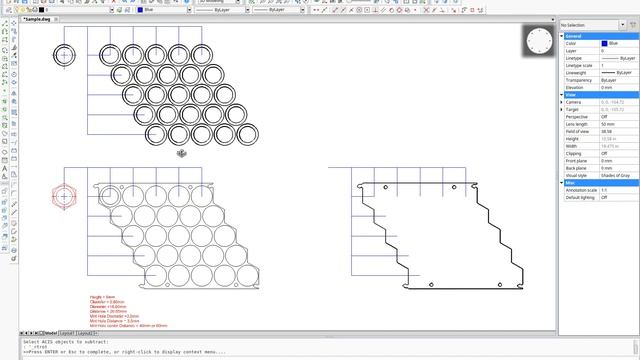640x360 pixels.
Task: Click the Annotation scale 1:1 value
Action: click(x=619, y=190)
